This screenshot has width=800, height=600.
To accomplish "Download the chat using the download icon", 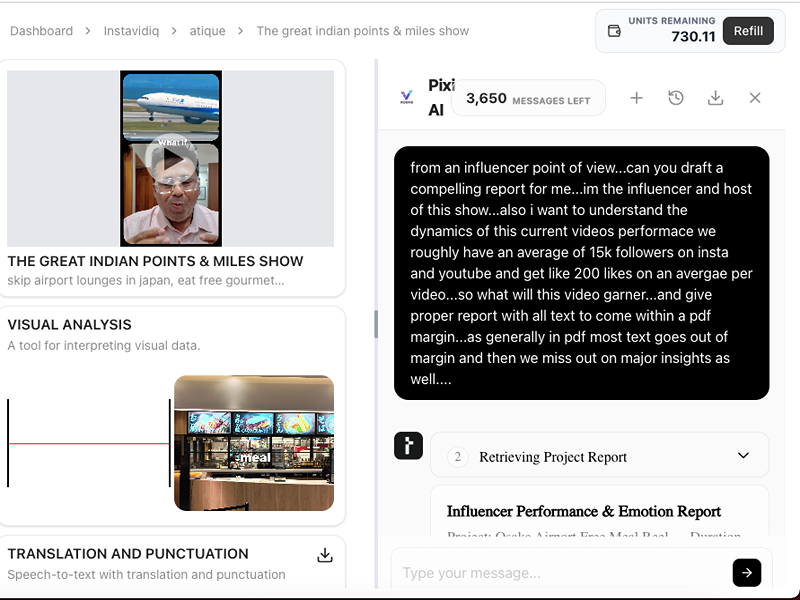I will [x=715, y=98].
